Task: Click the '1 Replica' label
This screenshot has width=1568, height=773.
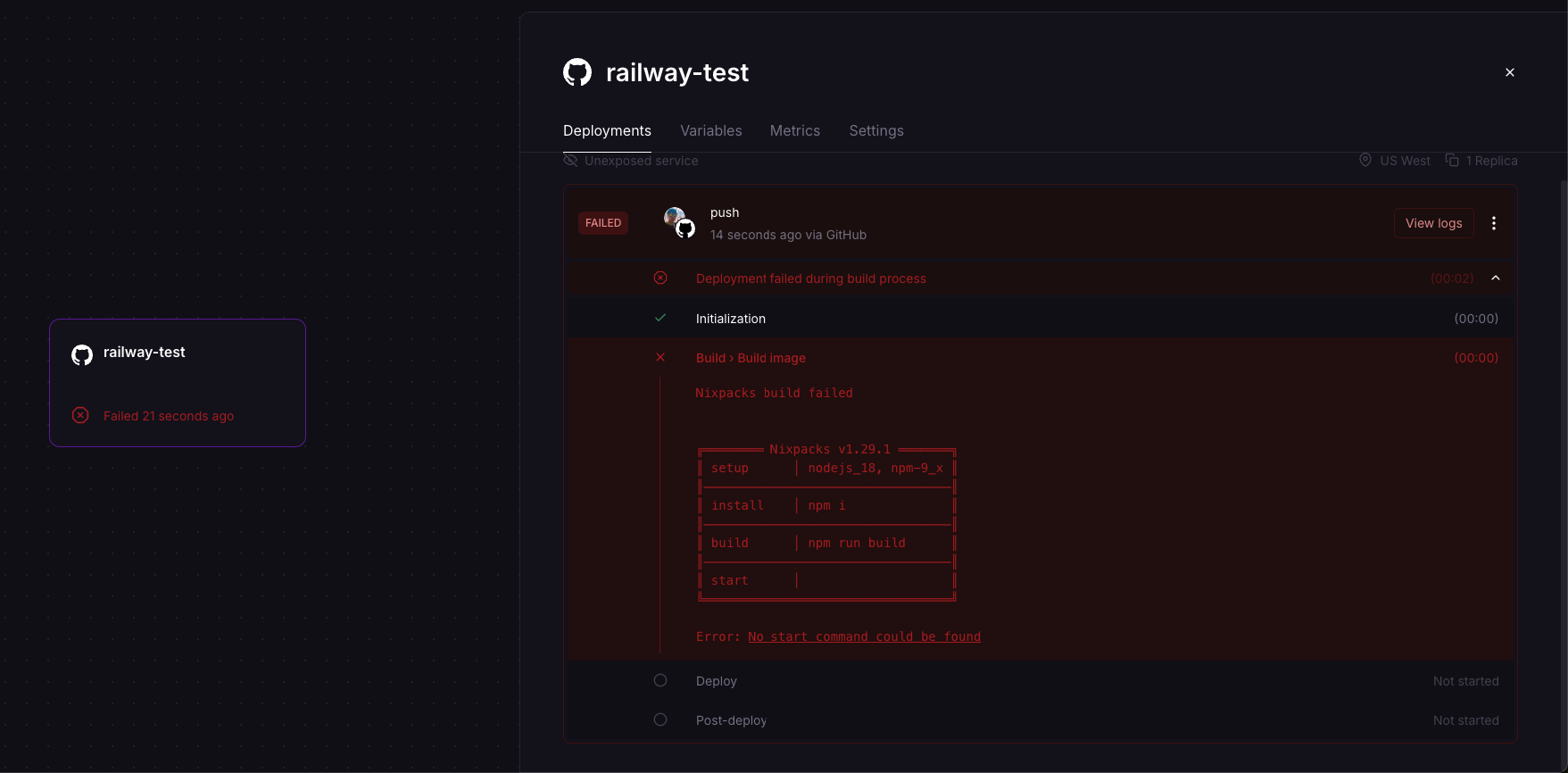Action: 1491,161
